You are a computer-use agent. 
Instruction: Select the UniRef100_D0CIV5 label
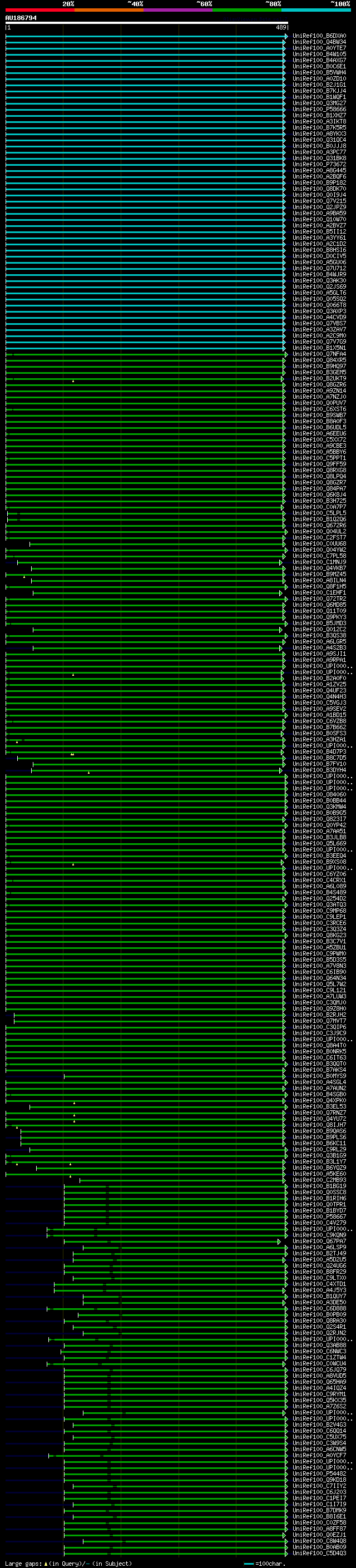pyautogui.click(x=319, y=256)
